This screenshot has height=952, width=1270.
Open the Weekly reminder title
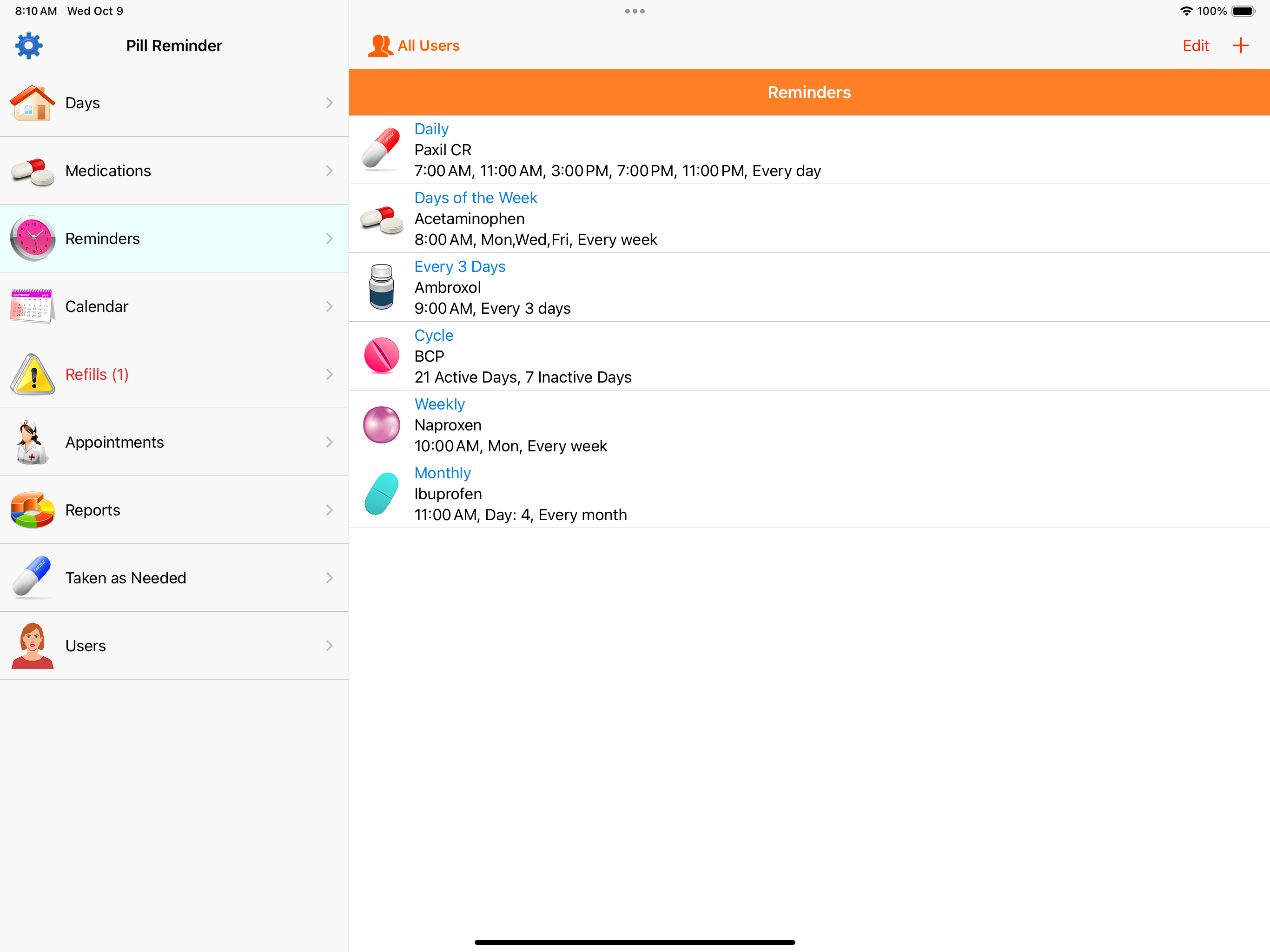[x=439, y=404]
